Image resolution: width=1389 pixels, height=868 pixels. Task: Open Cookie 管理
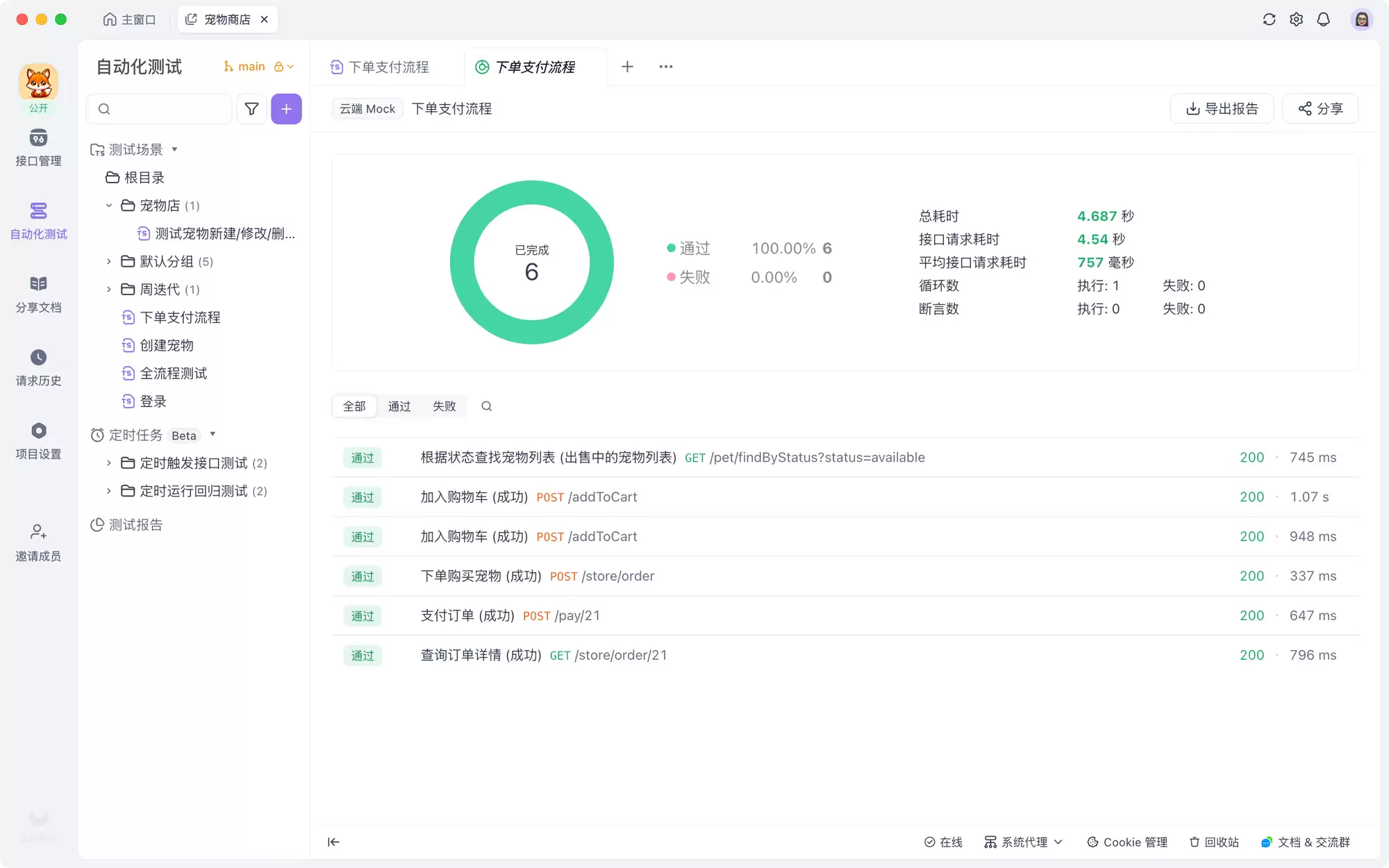(x=1126, y=842)
